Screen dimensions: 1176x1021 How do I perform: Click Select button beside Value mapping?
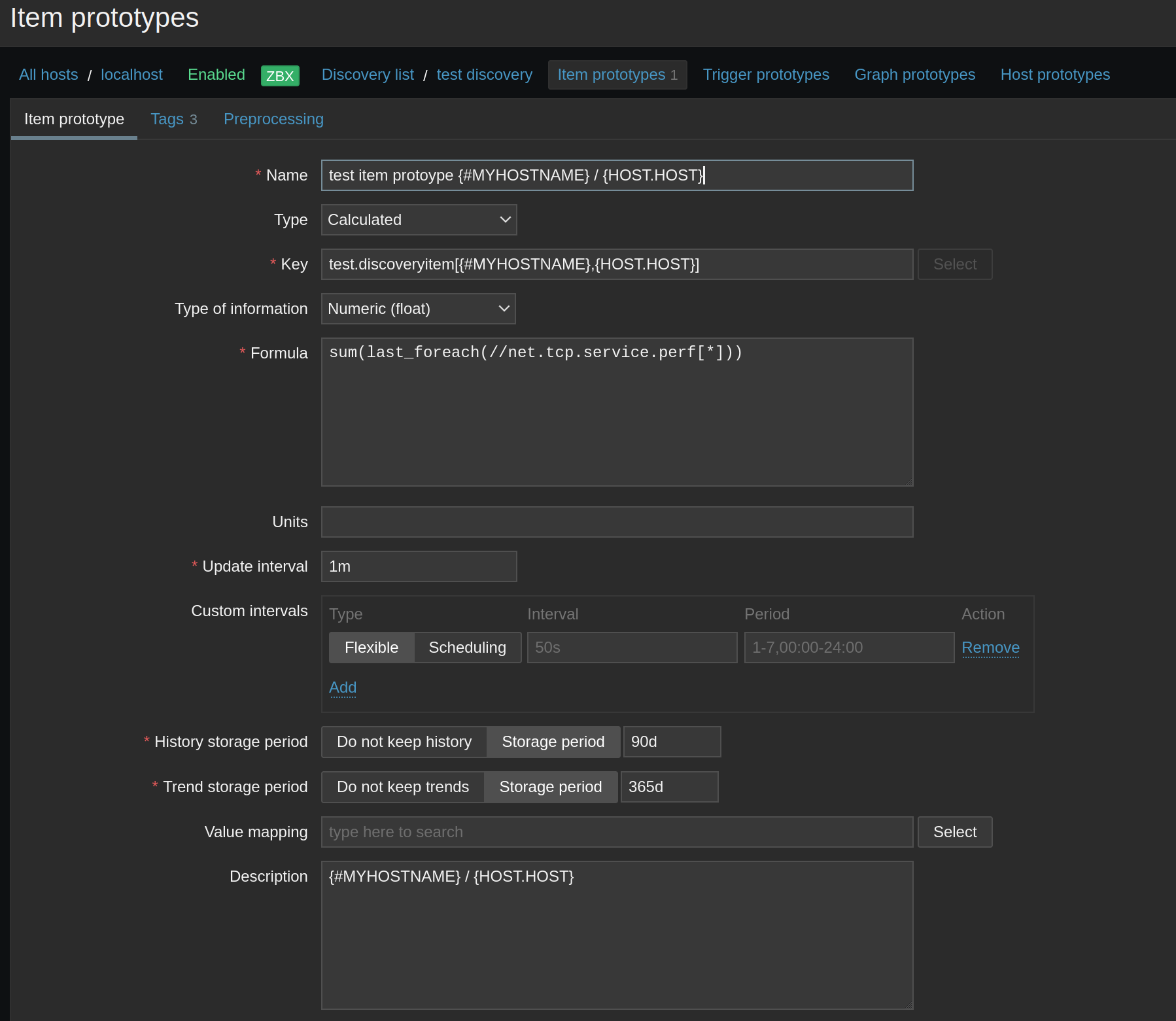coord(955,832)
